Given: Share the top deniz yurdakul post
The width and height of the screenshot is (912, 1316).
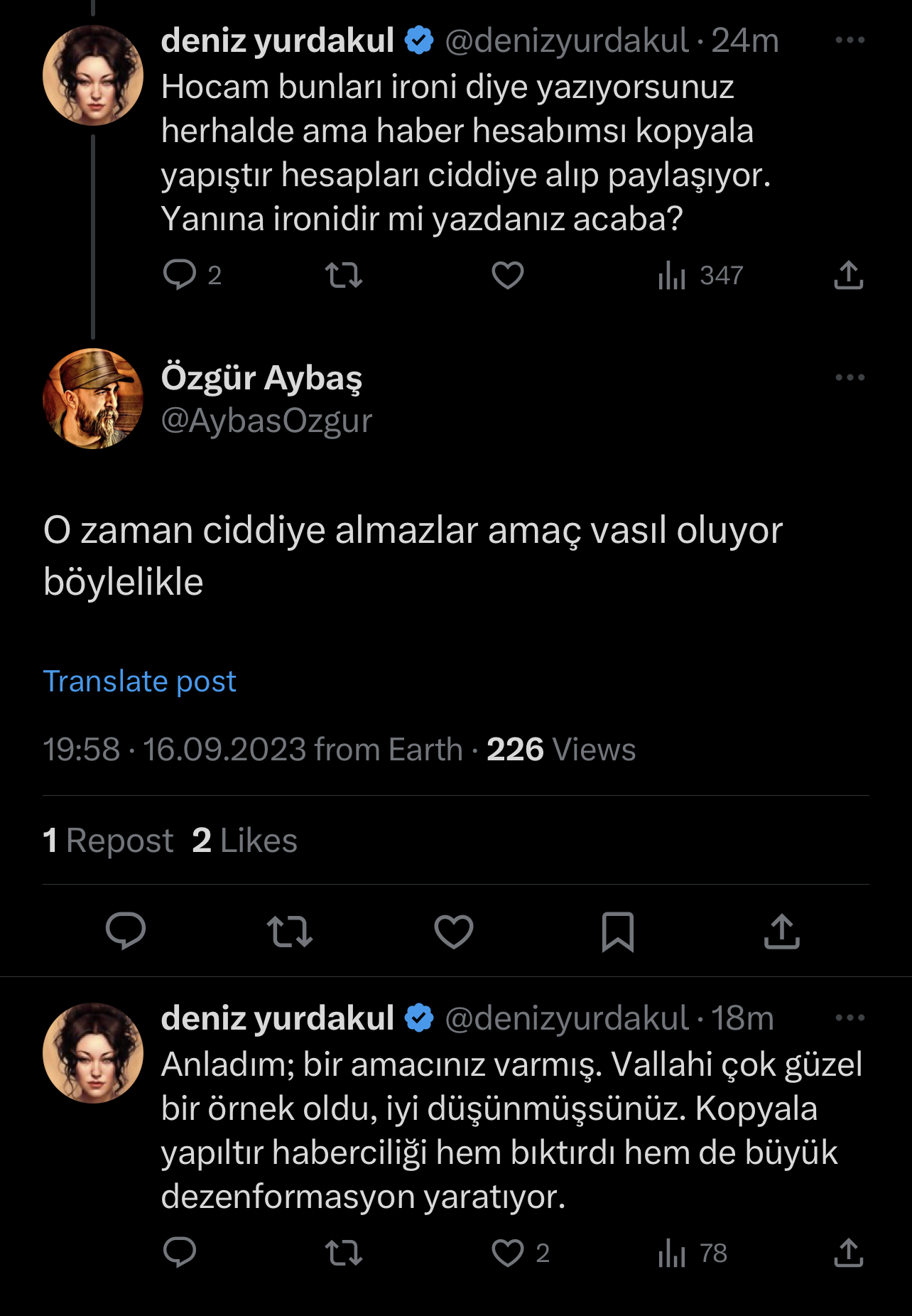Looking at the screenshot, I should pos(848,275).
